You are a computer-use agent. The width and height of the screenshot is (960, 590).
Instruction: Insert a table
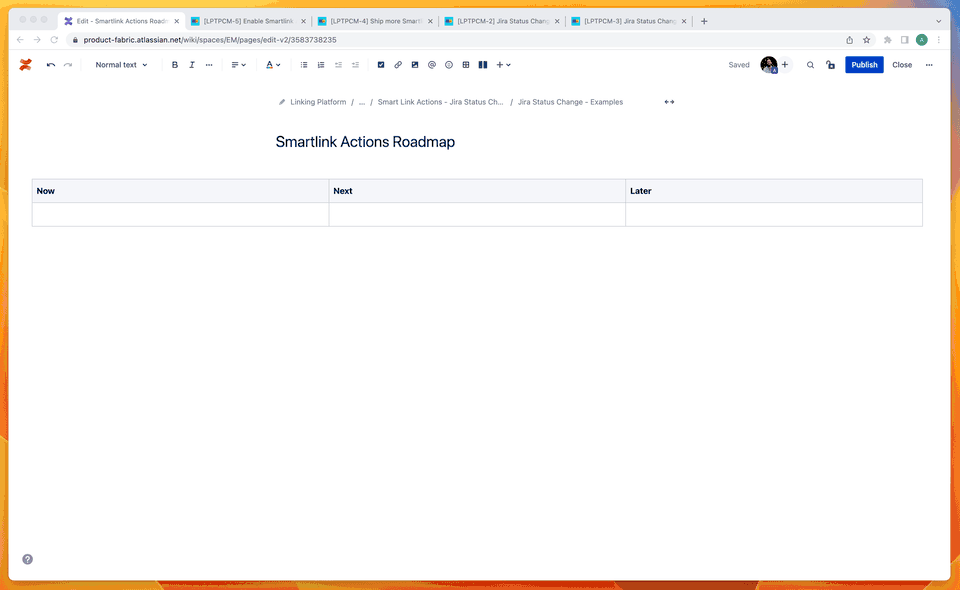click(465, 64)
